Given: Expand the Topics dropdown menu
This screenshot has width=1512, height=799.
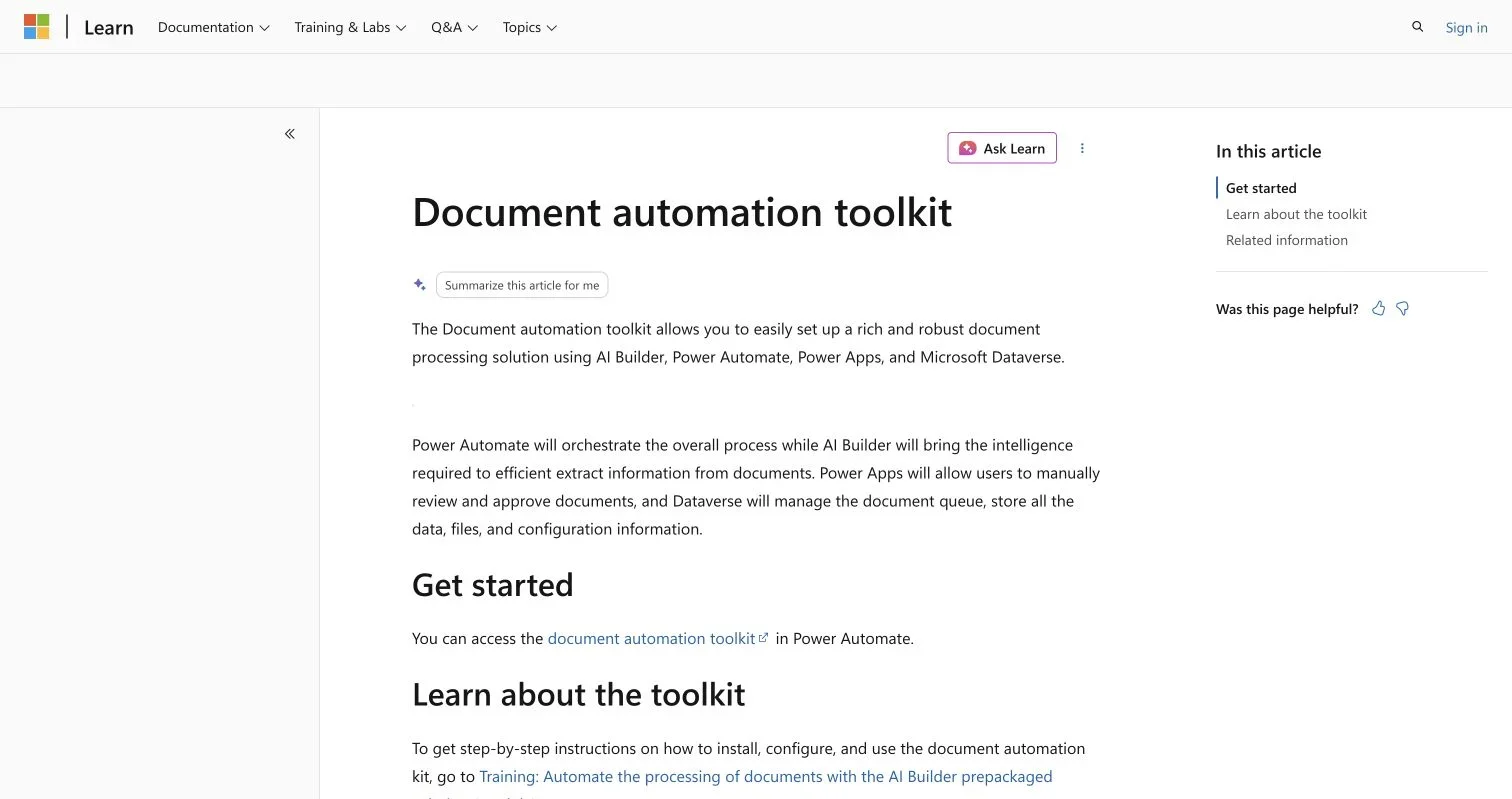Looking at the screenshot, I should [x=530, y=27].
